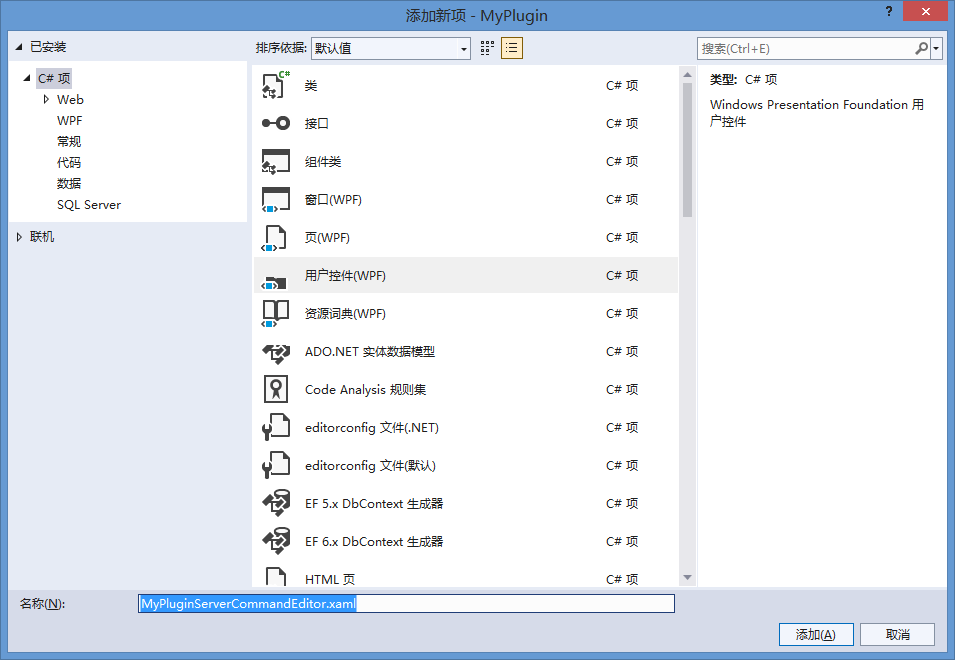Pick the 窗口(WPF) window template icon
The image size is (955, 660).
(276, 199)
